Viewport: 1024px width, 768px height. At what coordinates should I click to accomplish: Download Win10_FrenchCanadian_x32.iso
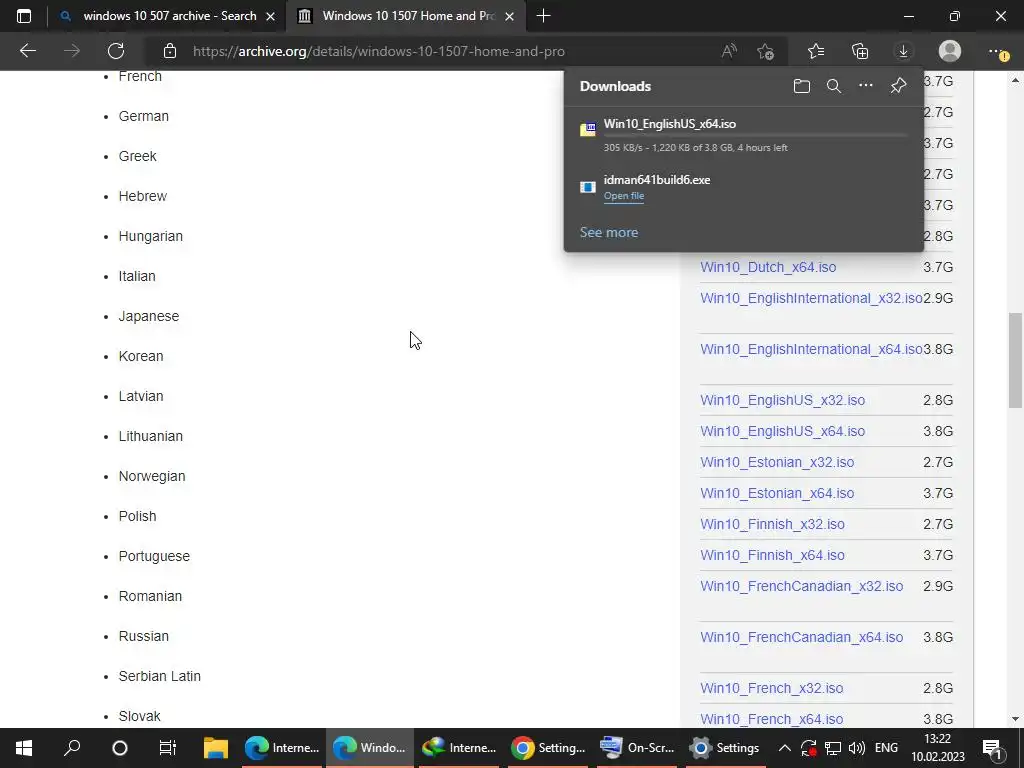click(802, 586)
